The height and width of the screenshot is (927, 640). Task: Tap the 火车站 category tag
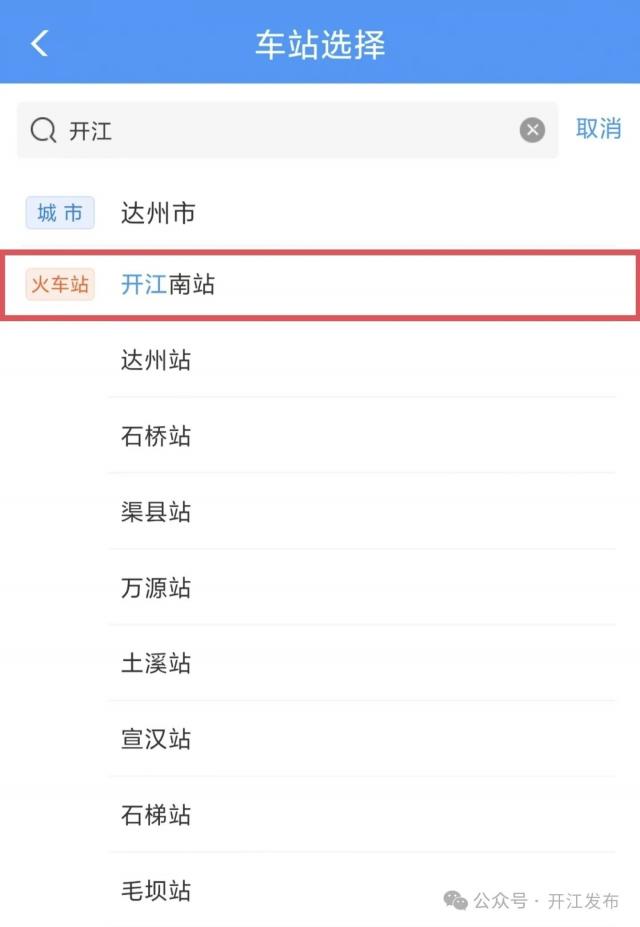coord(60,285)
